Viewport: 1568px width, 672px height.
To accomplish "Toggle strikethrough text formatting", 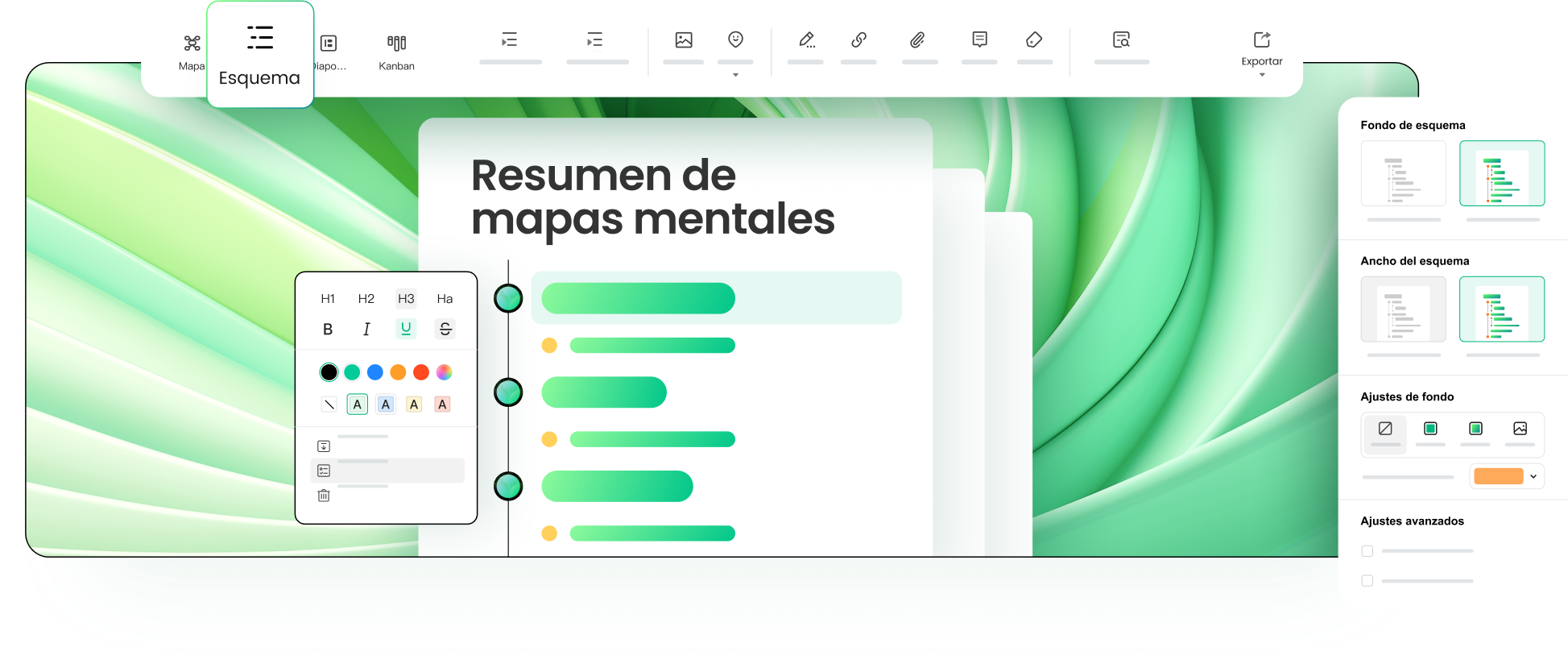I will tap(445, 329).
